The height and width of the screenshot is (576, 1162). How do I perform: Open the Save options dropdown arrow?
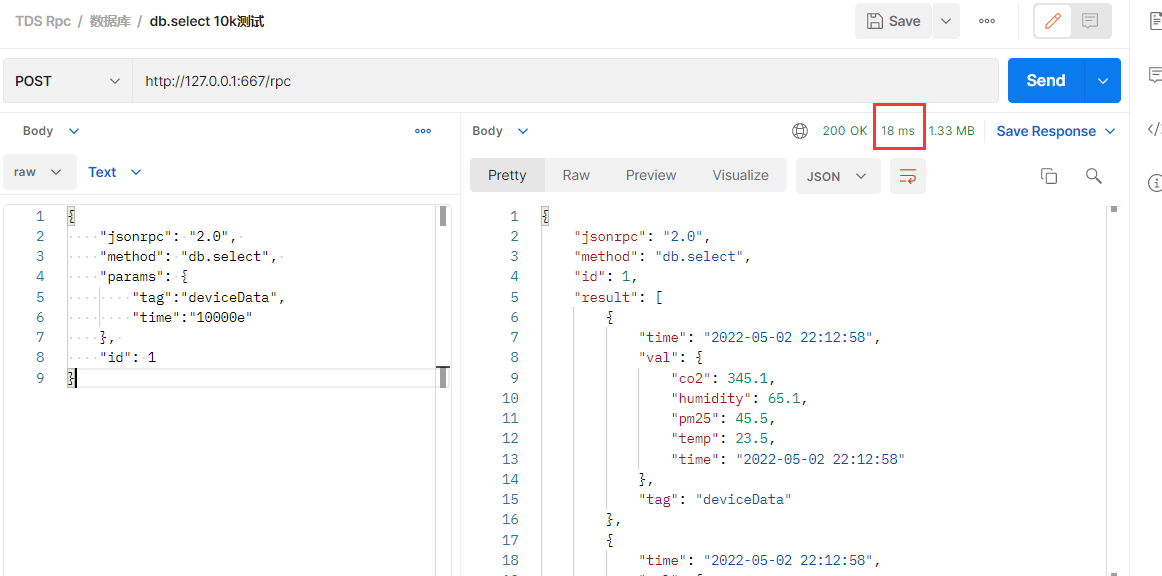tap(946, 21)
